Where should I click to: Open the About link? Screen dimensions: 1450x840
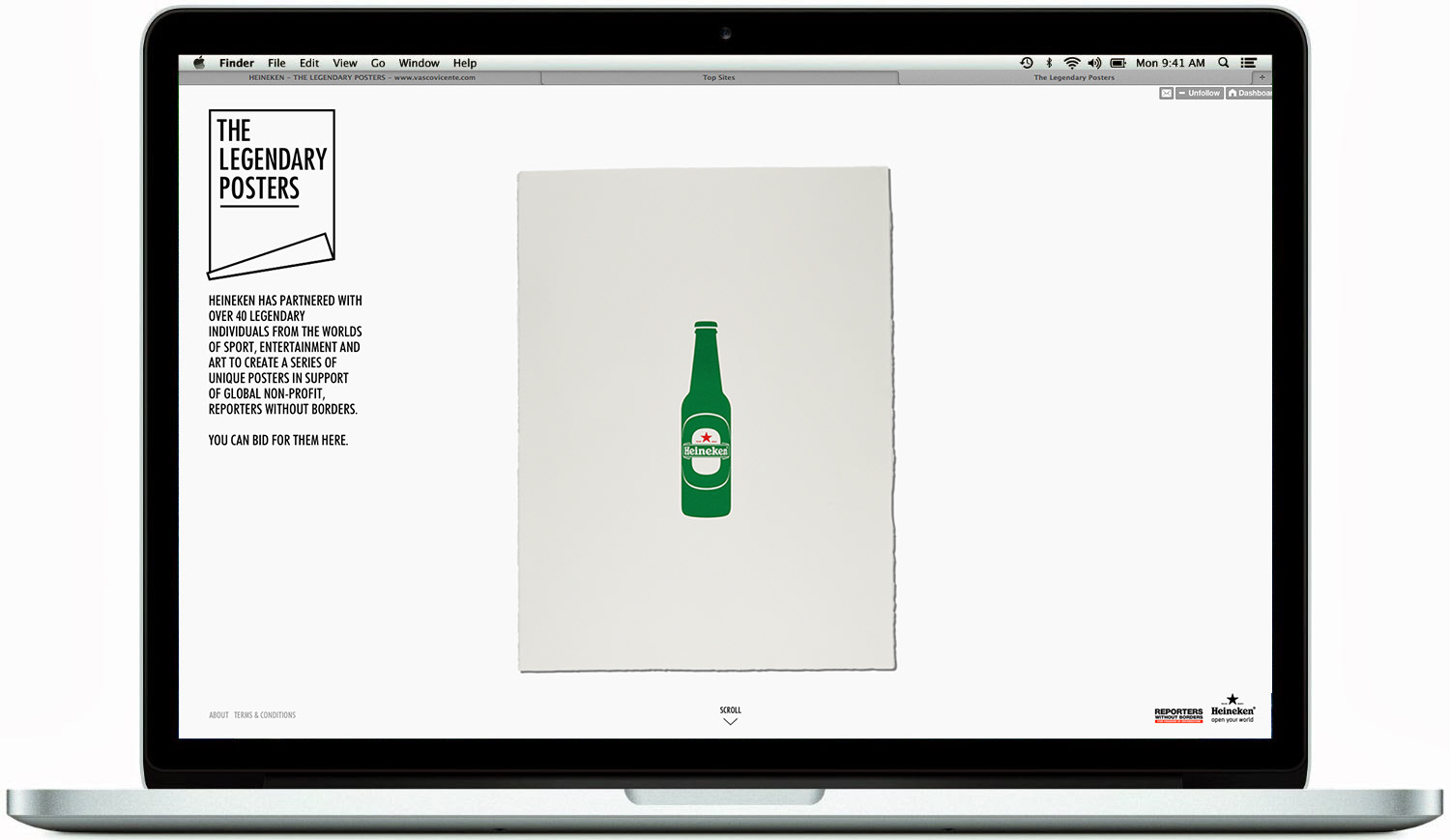point(218,715)
